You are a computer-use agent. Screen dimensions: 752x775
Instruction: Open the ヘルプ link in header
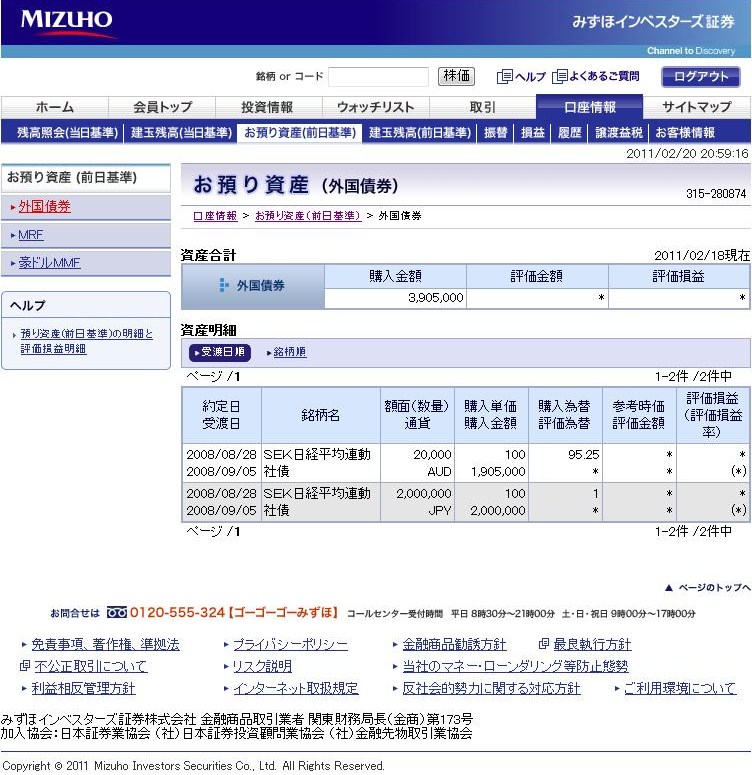tap(530, 77)
